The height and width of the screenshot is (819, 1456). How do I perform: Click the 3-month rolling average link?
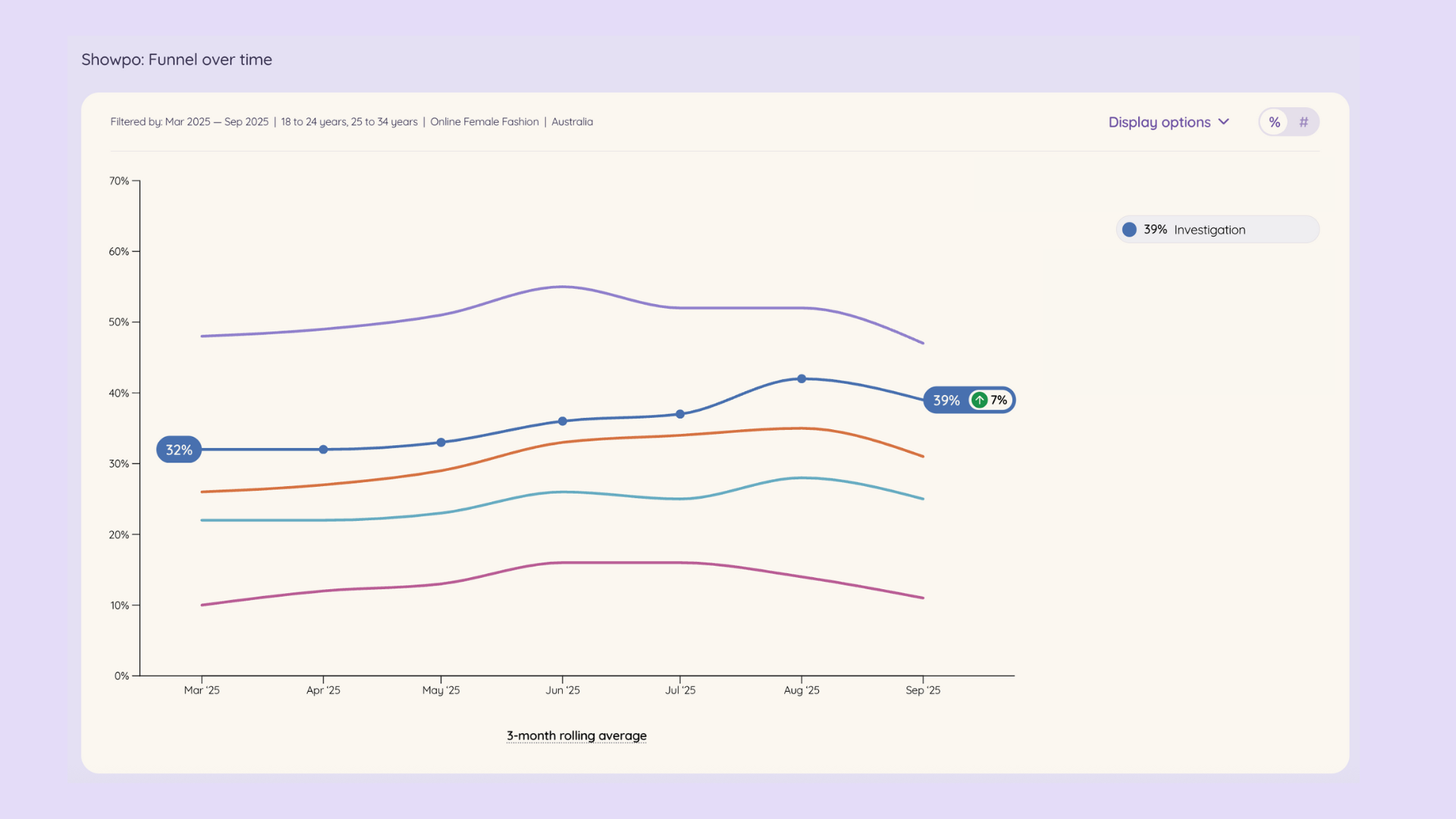[576, 736]
